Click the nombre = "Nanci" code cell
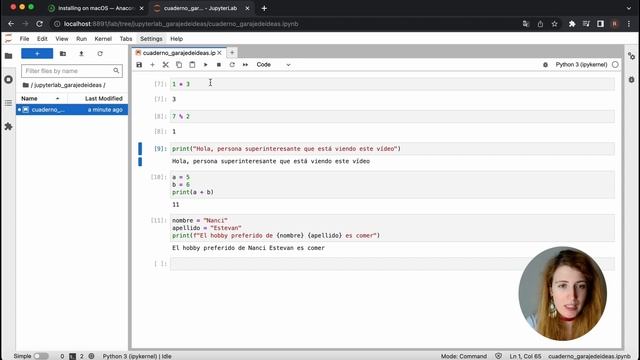This screenshot has width=640, height=360. coord(392,228)
